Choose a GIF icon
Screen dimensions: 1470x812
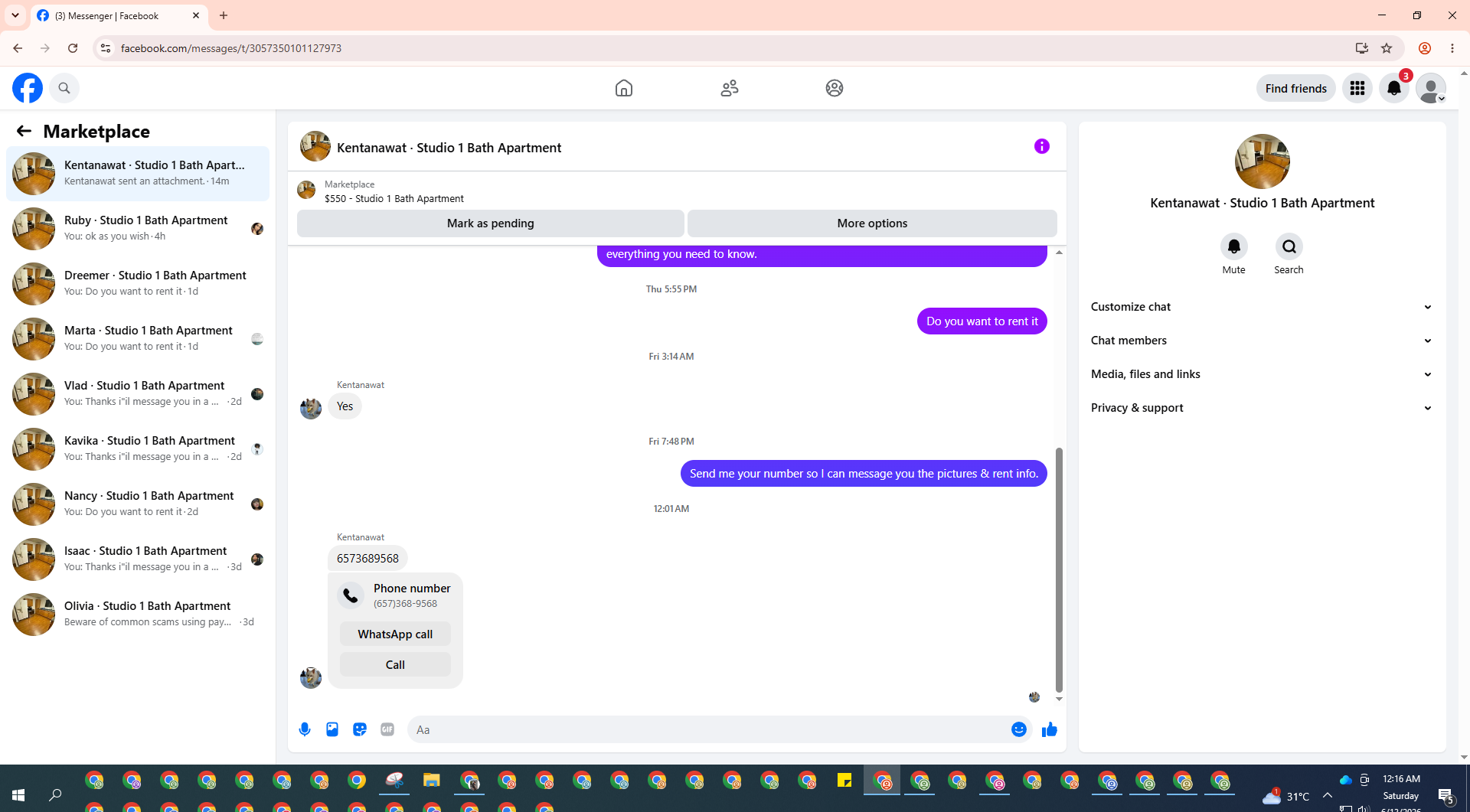tap(387, 729)
